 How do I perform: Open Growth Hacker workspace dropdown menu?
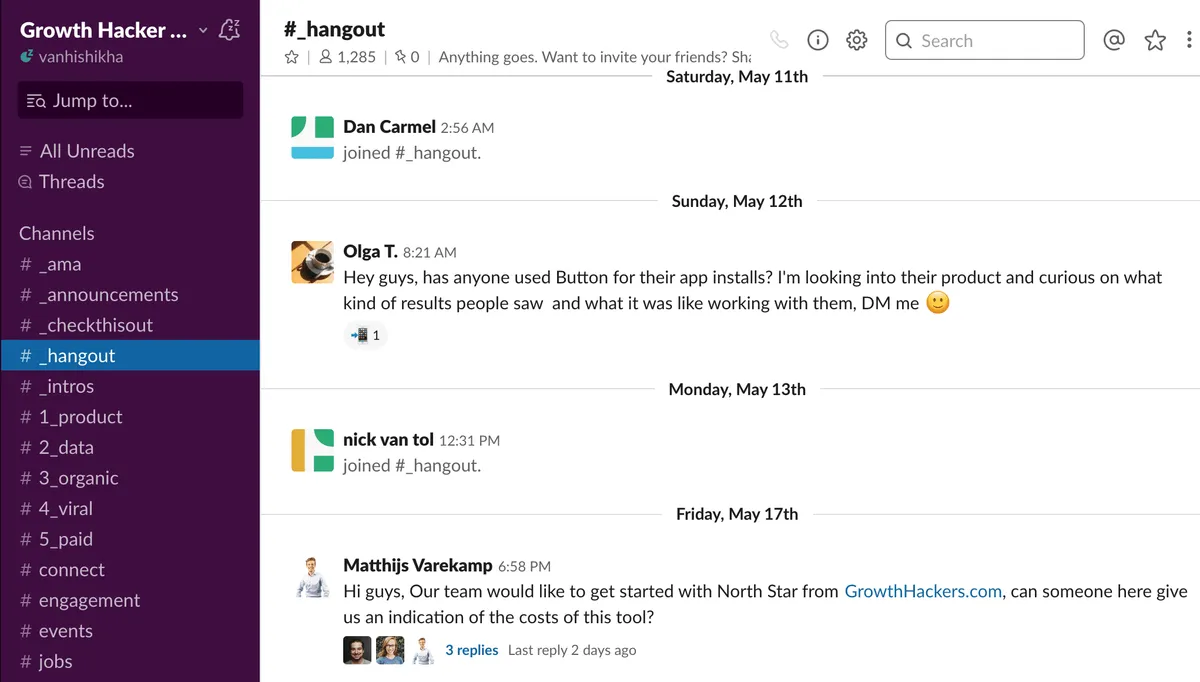click(113, 30)
